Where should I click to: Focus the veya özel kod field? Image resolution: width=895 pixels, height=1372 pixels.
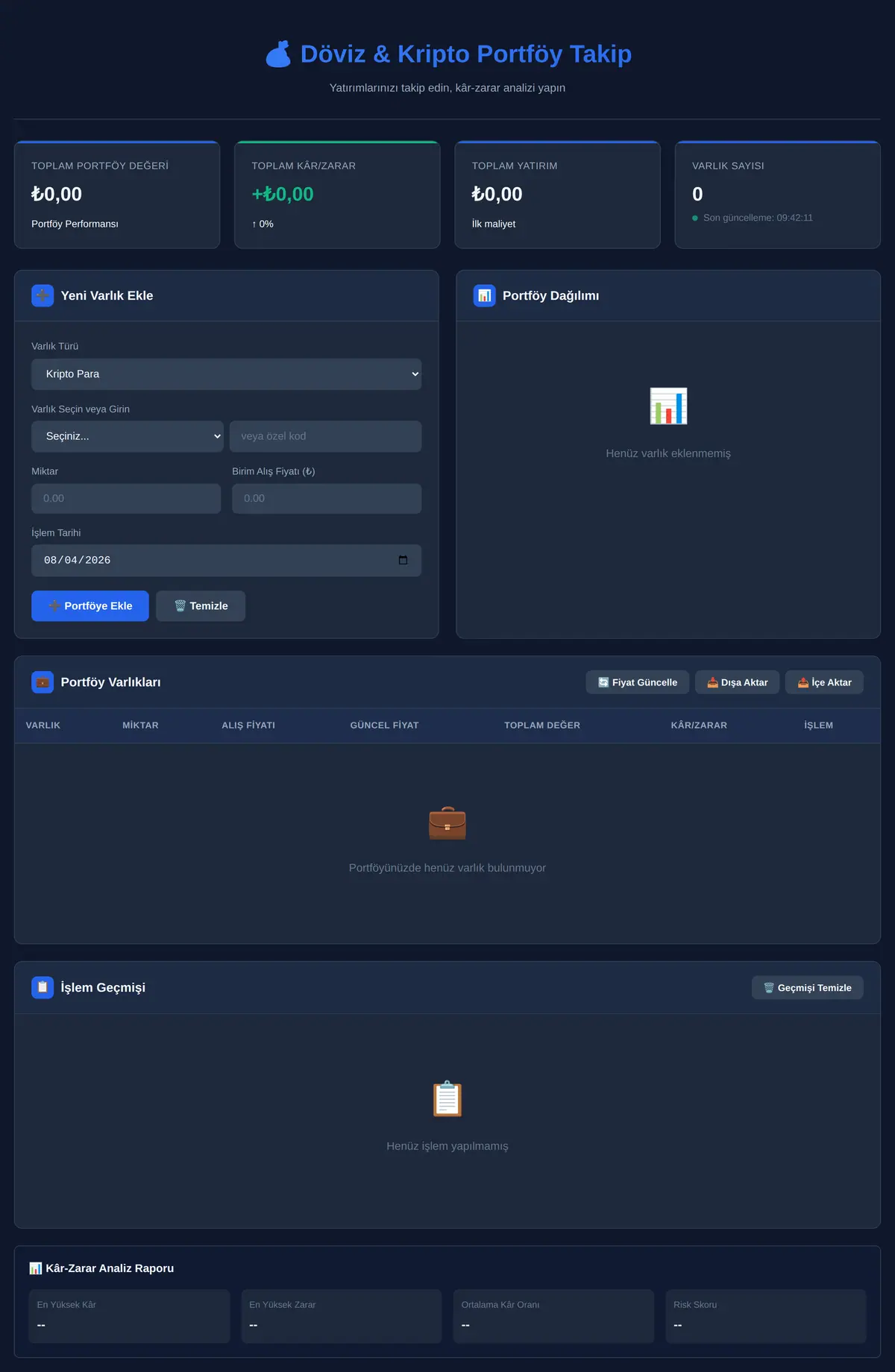325,436
